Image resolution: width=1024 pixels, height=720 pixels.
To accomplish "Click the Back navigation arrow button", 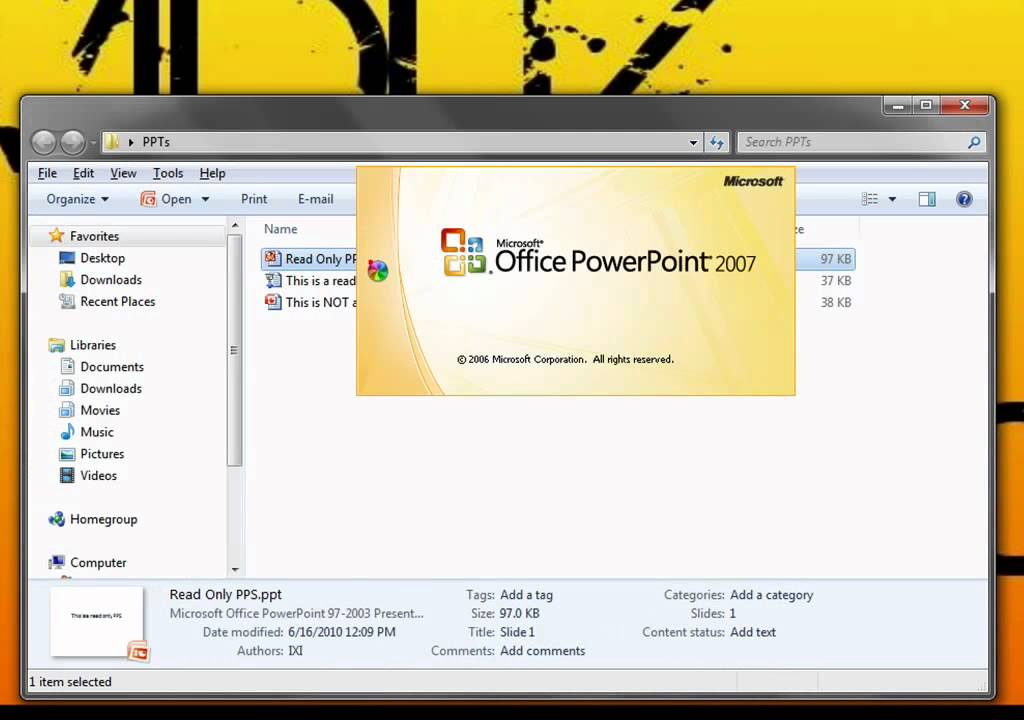I will pyautogui.click(x=44, y=142).
